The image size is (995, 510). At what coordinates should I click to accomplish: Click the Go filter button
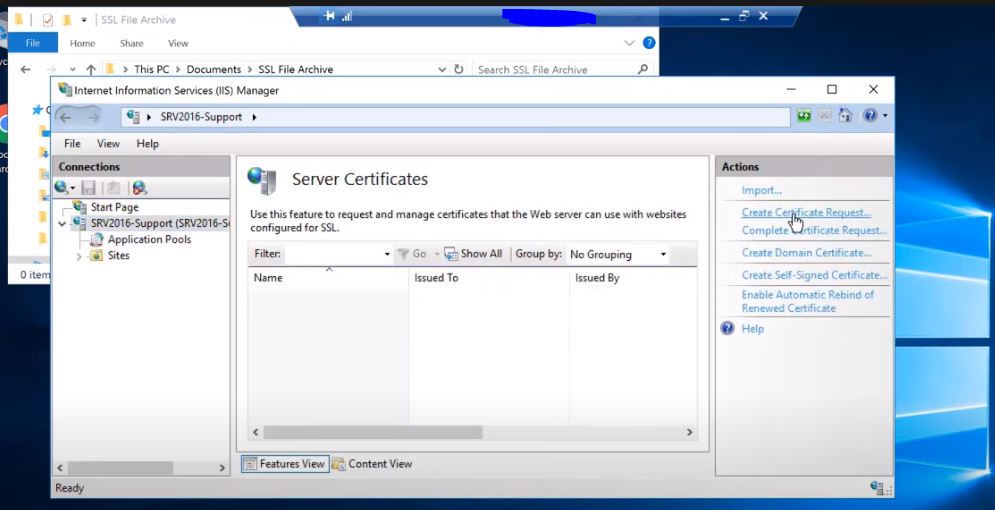point(412,254)
